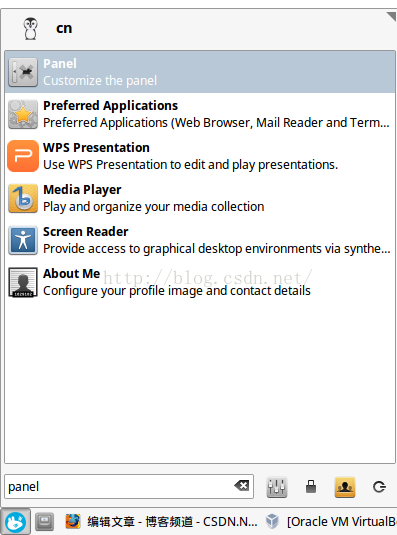This screenshot has height=535, width=397.
Task: Open All Settings mixer icon
Action: [x=276, y=487]
